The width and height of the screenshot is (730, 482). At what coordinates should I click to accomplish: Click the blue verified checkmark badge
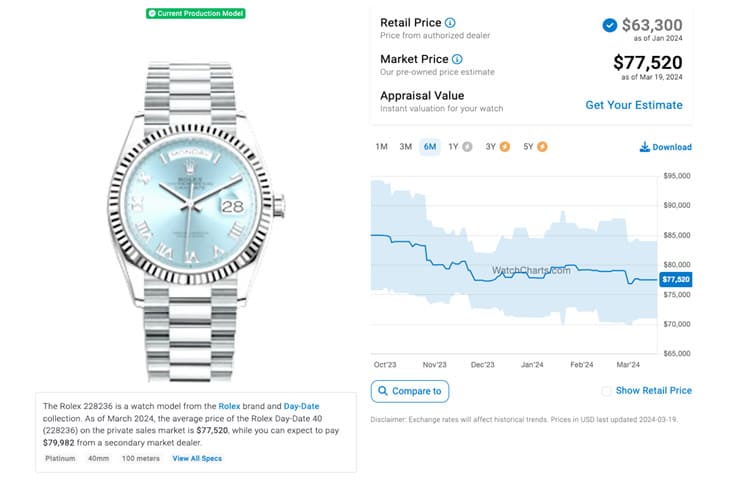point(609,25)
